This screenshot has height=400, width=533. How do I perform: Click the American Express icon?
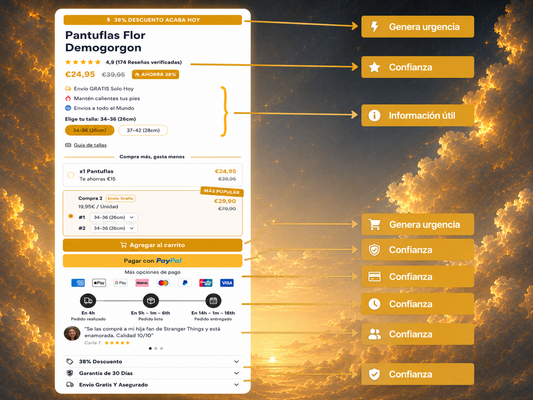[x=78, y=283]
